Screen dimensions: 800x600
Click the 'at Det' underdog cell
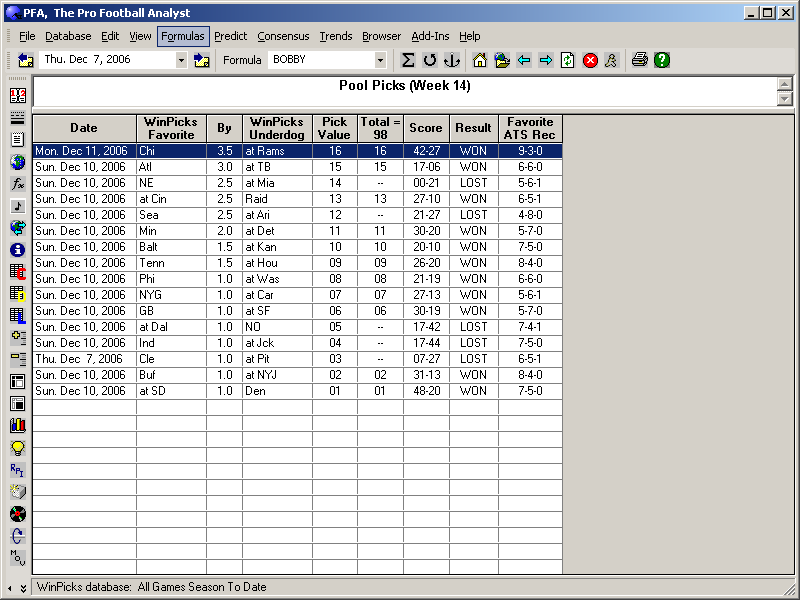click(278, 231)
